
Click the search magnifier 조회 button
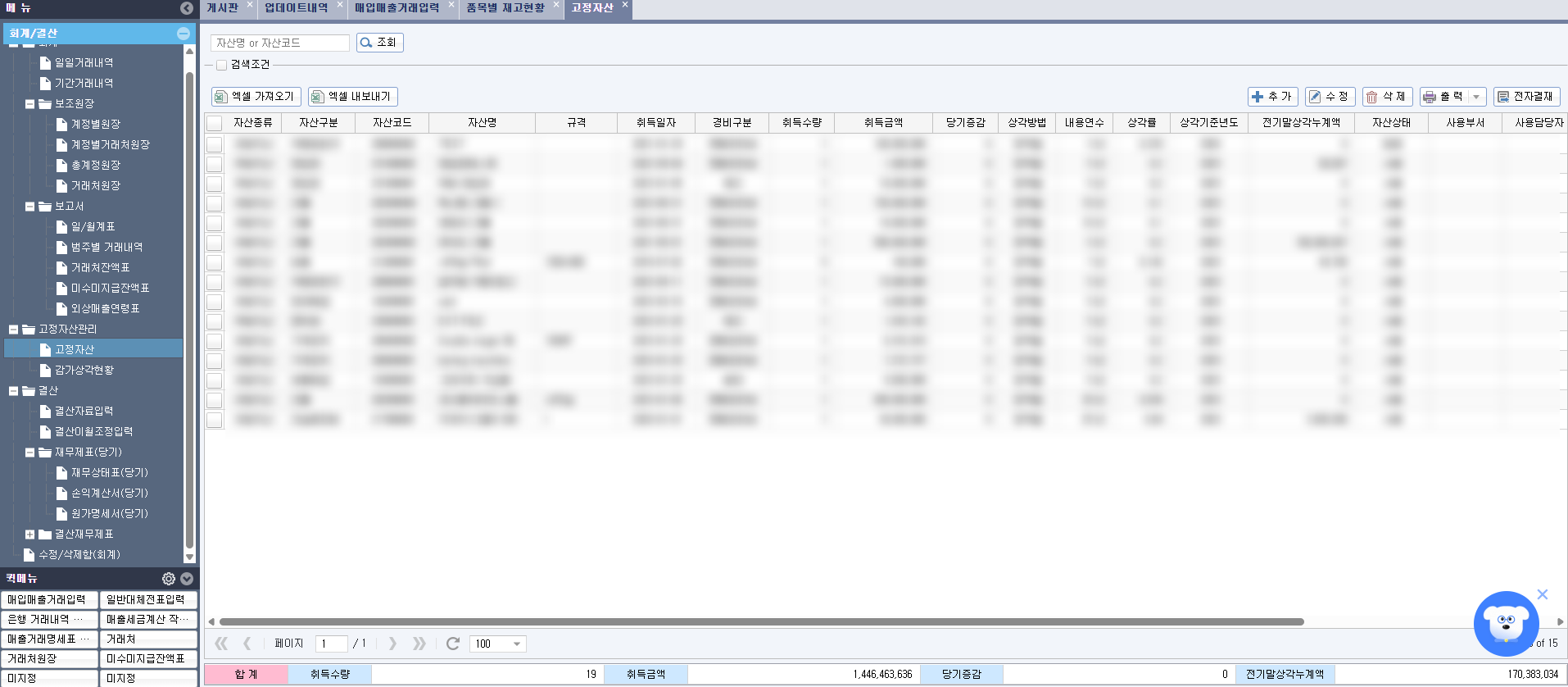pos(380,43)
